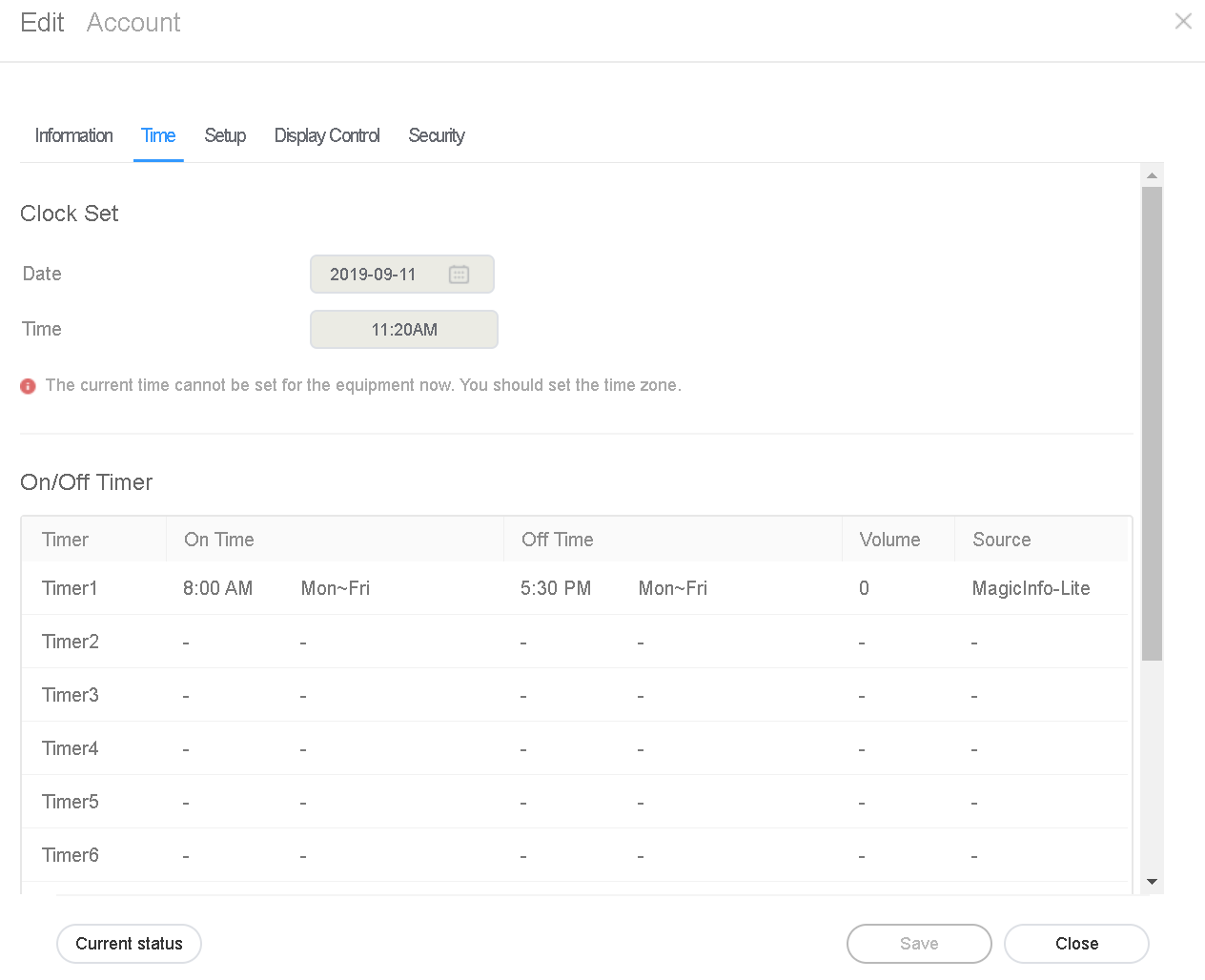Select the Timer6 row label

[x=71, y=855]
